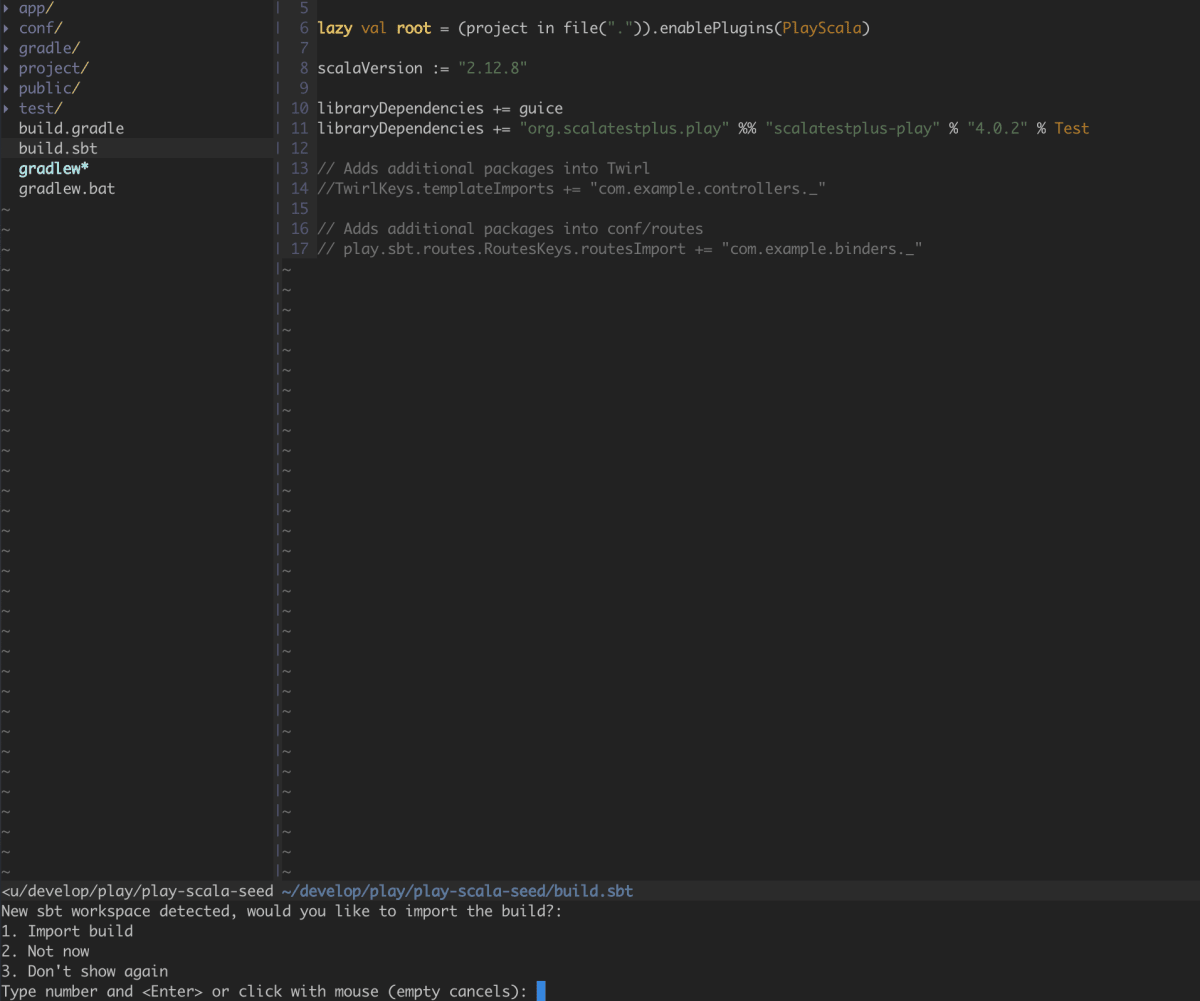Click "org.scalatestplus.play" string
Screen dimensions: 1200x1001
tap(624, 128)
